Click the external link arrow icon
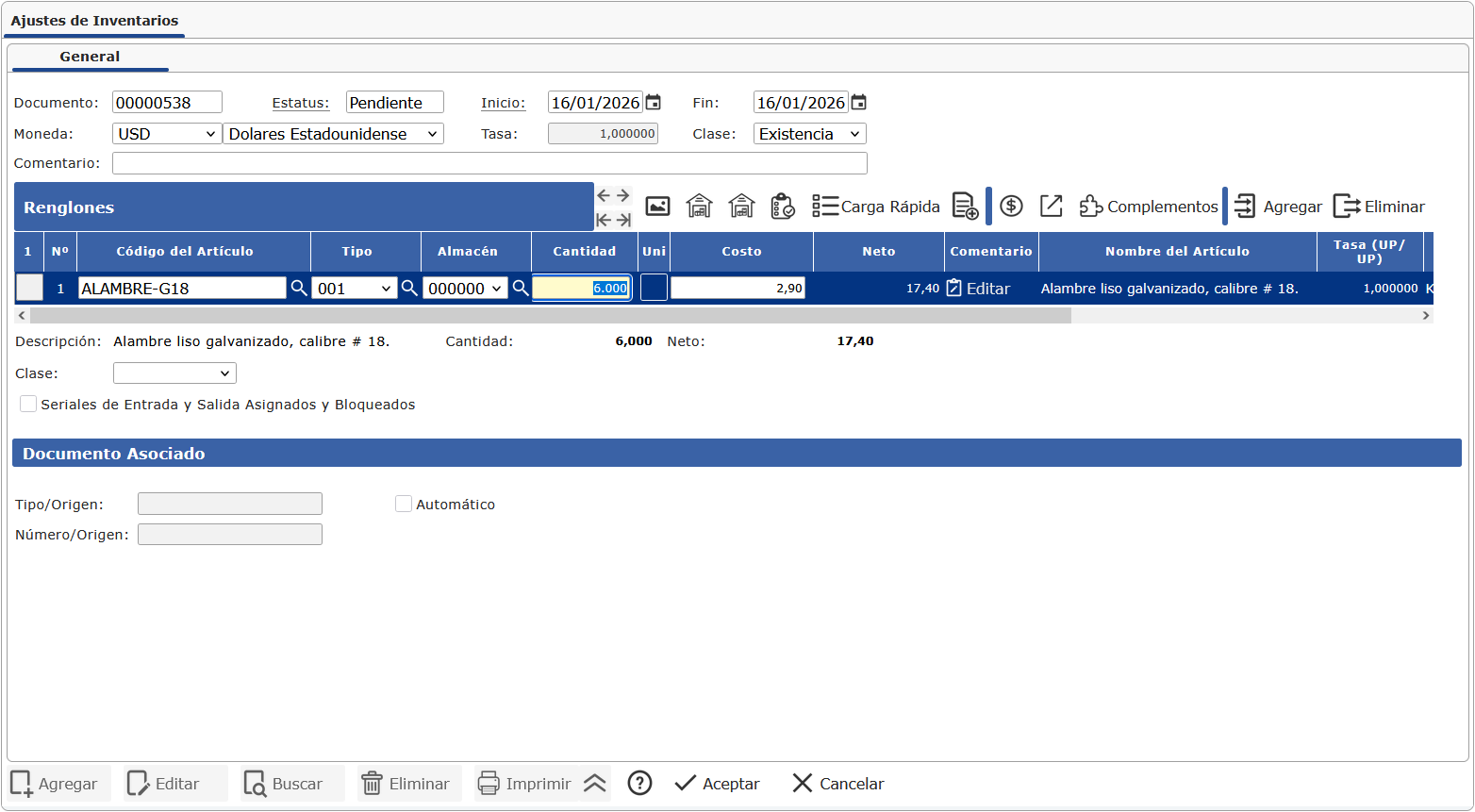This screenshot has height=812, width=1475. tap(1051, 207)
